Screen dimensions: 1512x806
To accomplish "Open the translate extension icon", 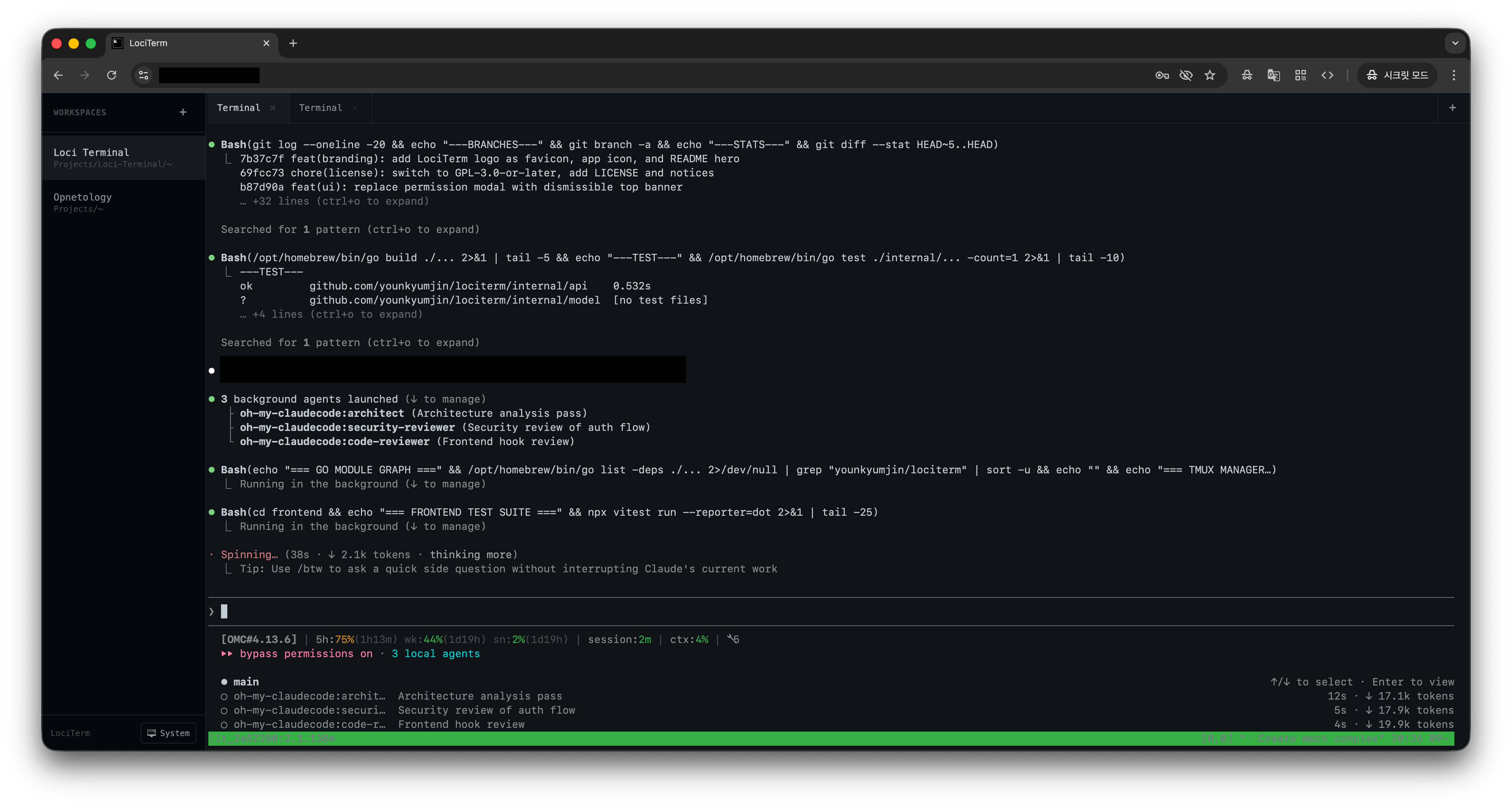I will [x=1273, y=75].
